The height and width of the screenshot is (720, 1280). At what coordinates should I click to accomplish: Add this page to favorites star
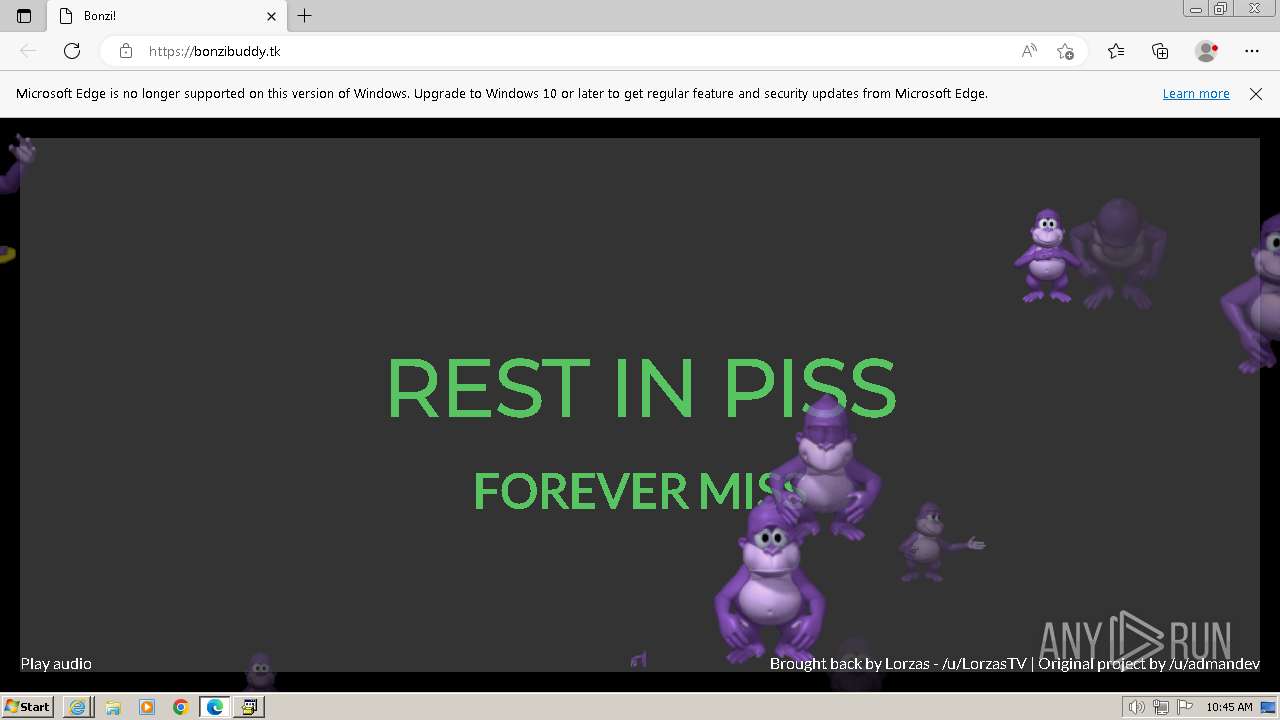pyautogui.click(x=1066, y=51)
